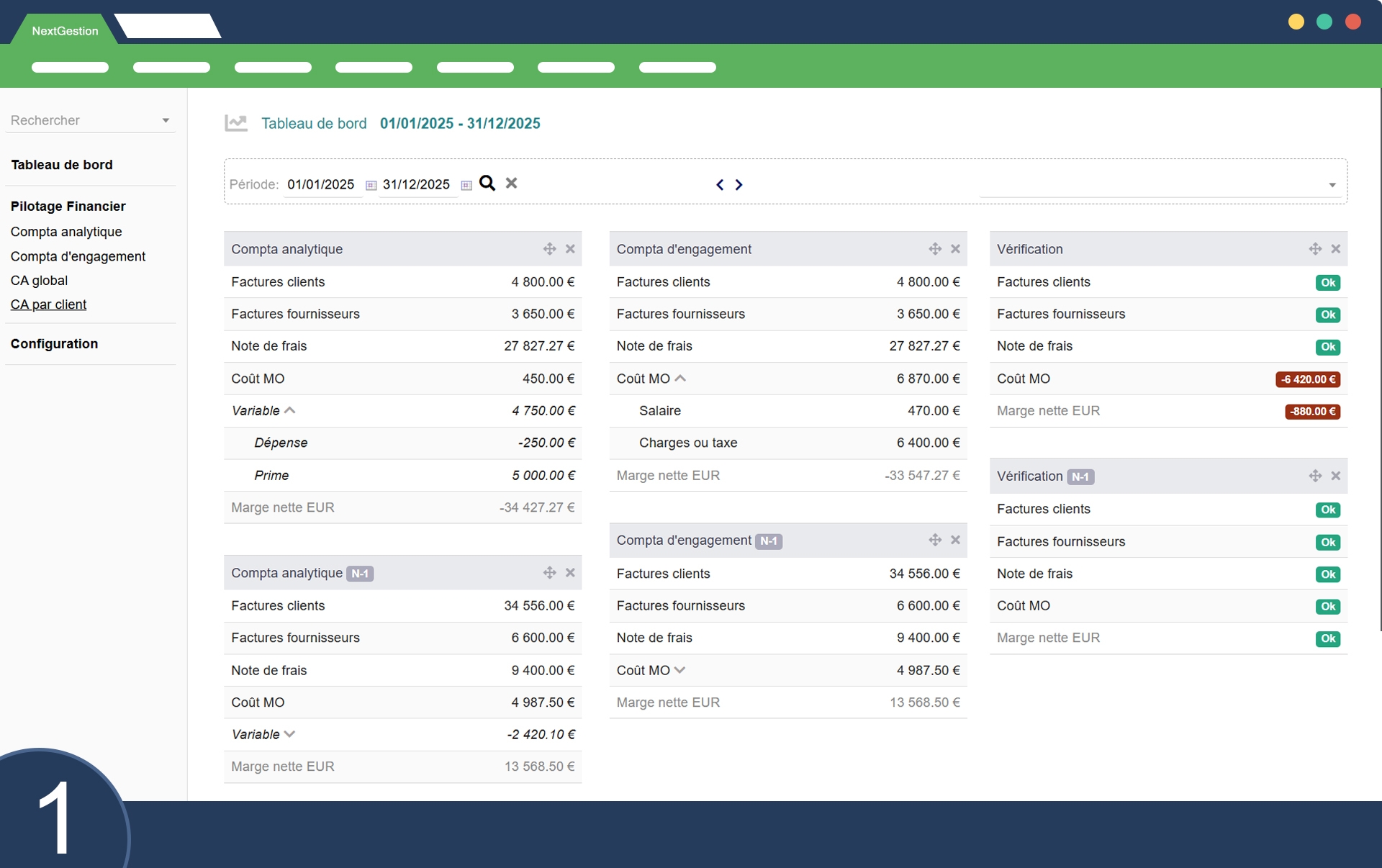Collapse the Variable row in Compta analytique
Screen dimensions: 1382x868
tap(290, 410)
